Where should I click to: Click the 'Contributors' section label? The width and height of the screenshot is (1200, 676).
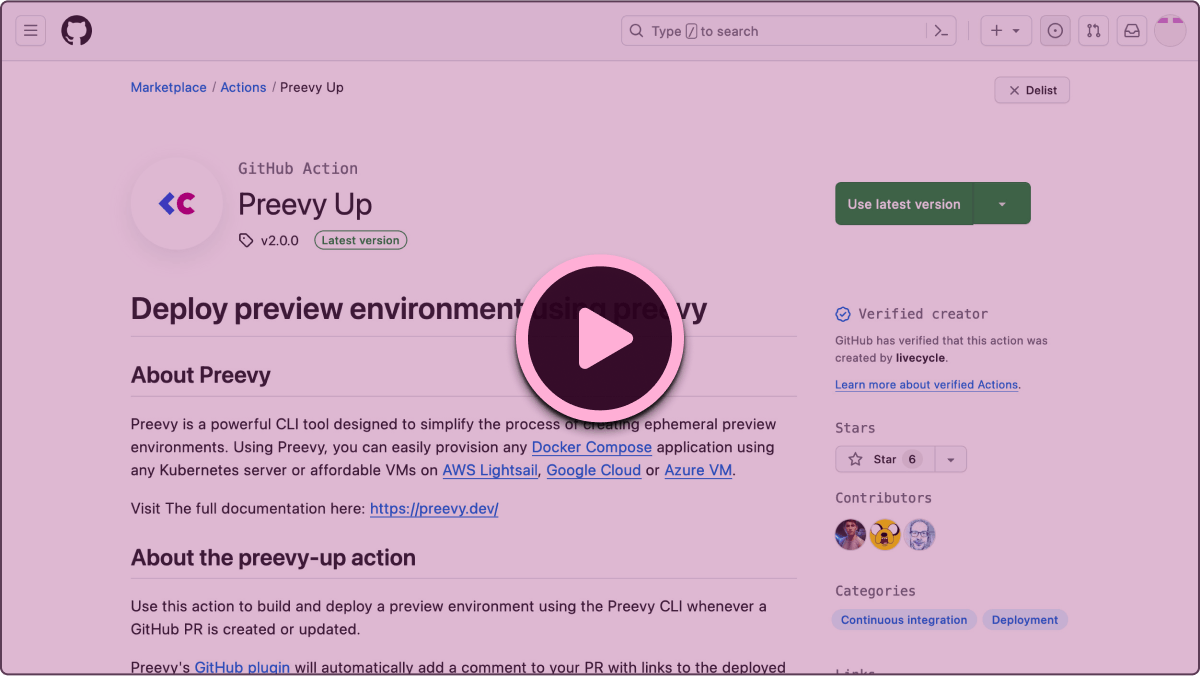tap(883, 498)
